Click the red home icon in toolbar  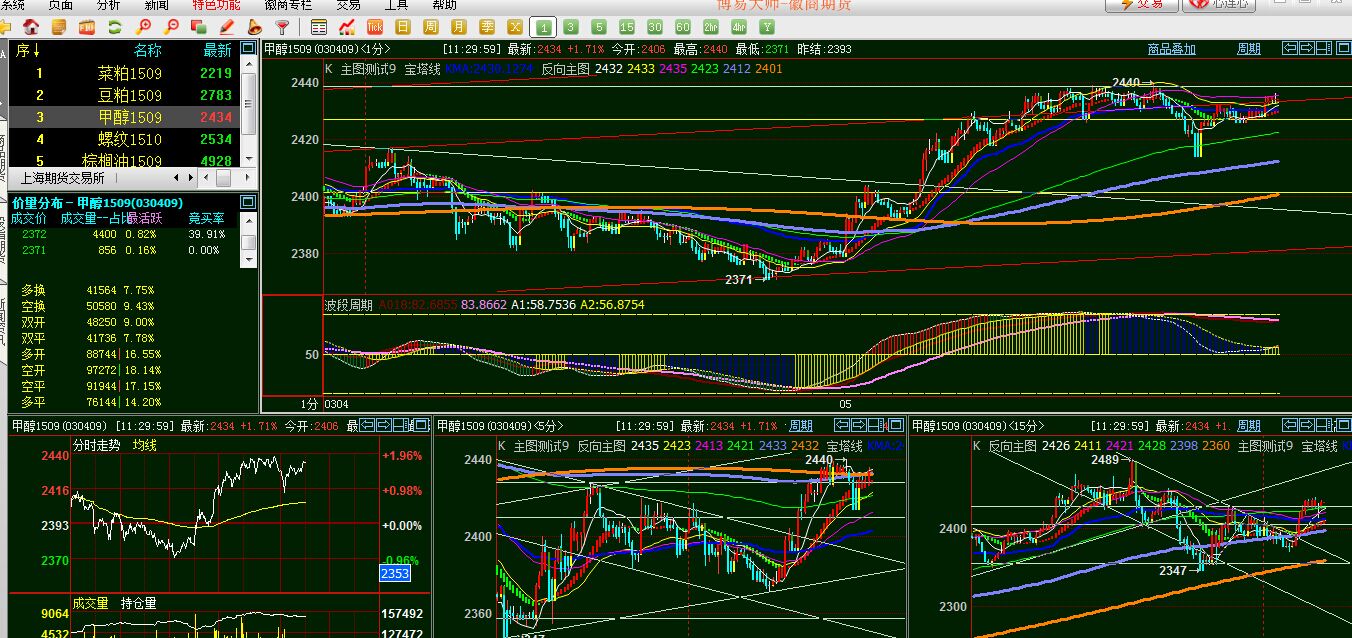tap(31, 27)
